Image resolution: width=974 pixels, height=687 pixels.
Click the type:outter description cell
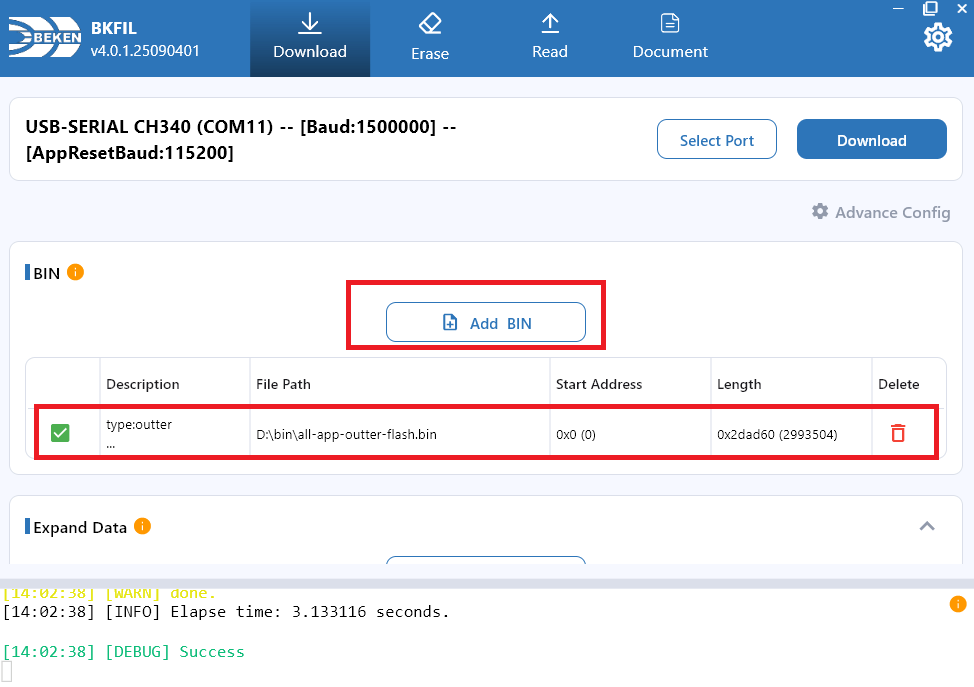[139, 425]
